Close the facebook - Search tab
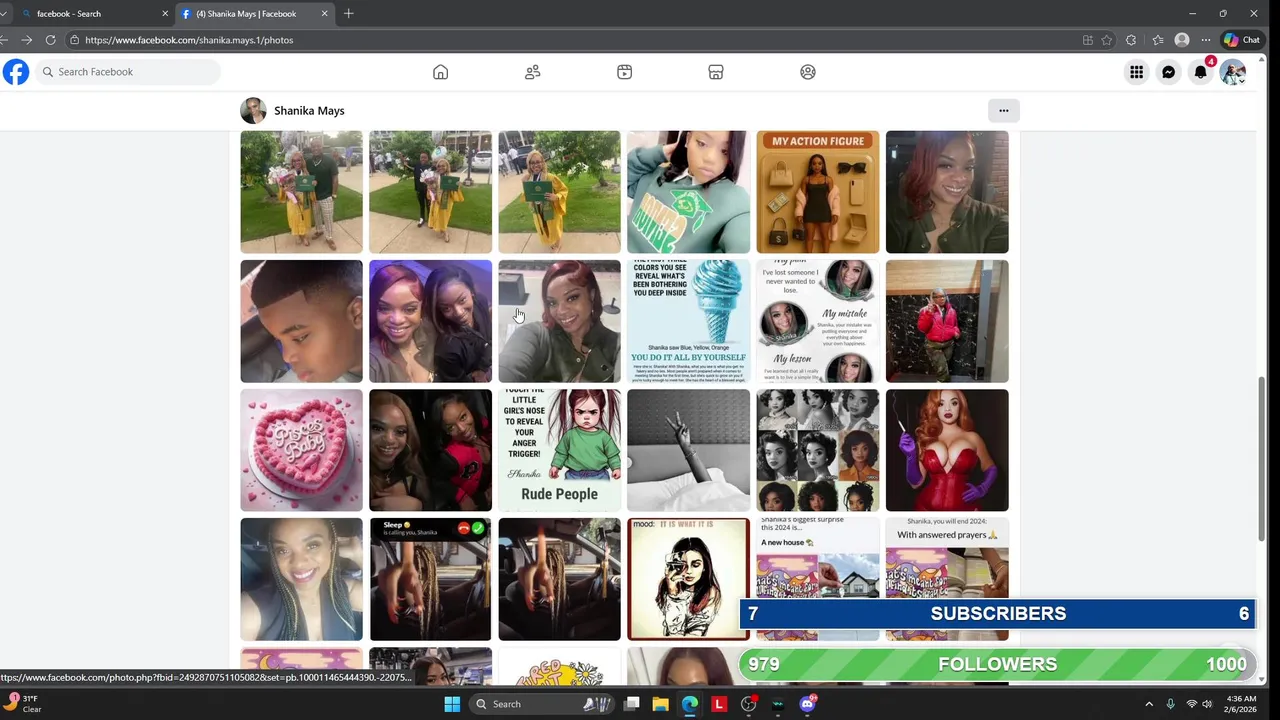Screen dimensions: 1280x720 tap(165, 14)
